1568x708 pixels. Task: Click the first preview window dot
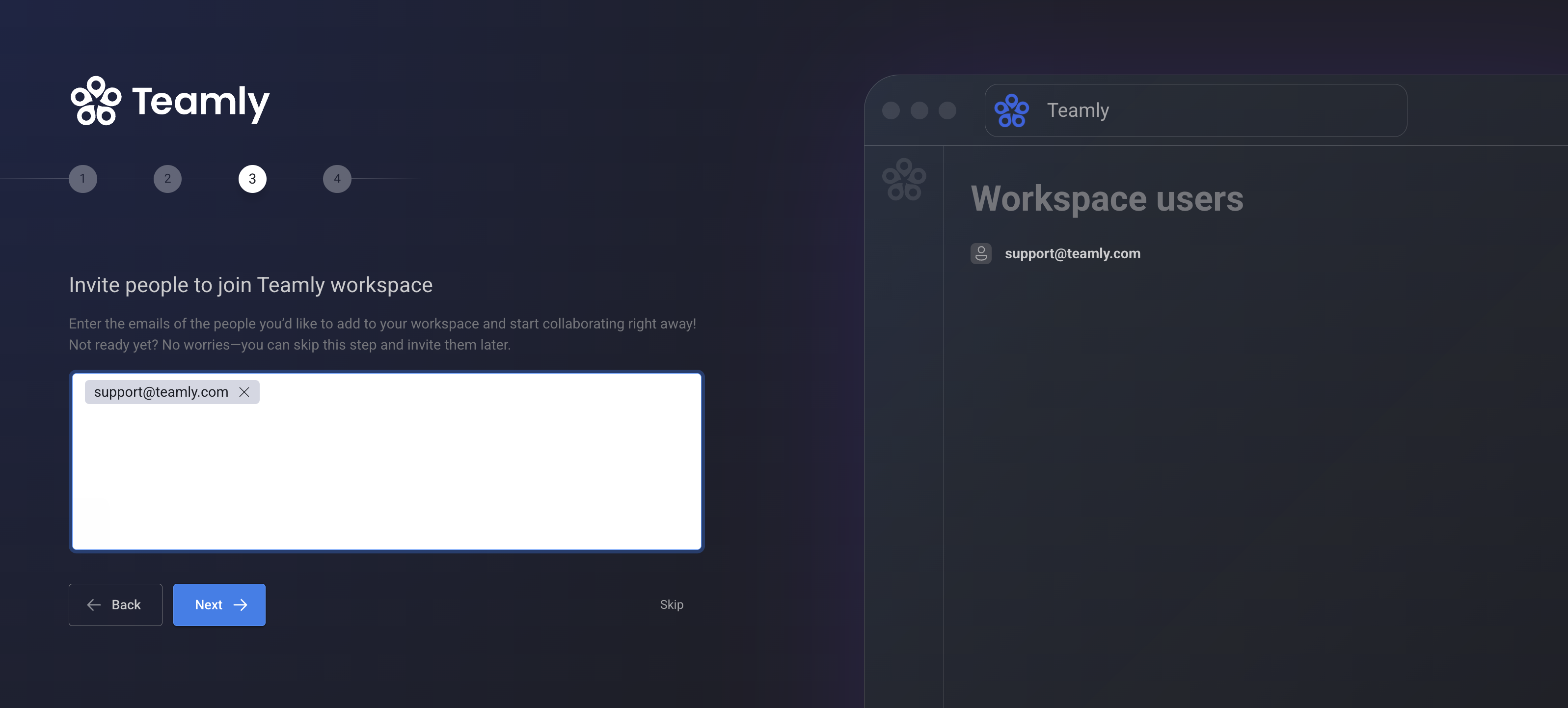click(x=891, y=110)
